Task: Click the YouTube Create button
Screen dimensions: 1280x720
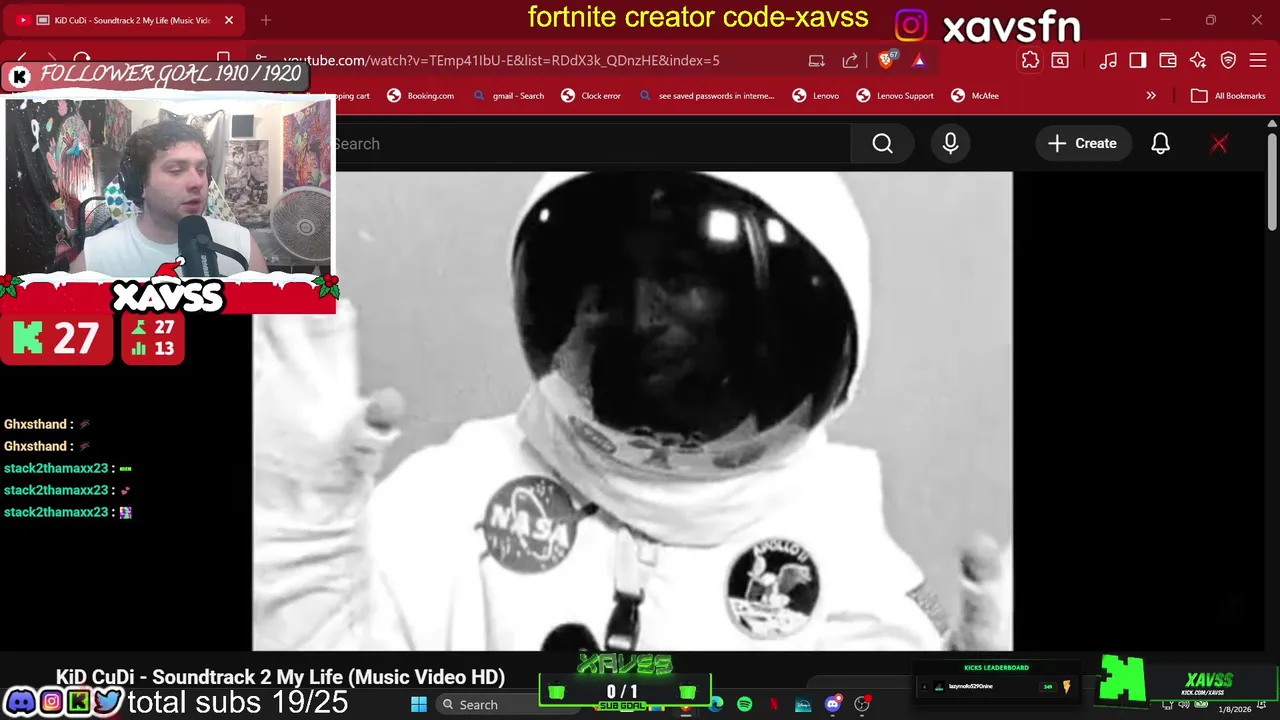Action: pos(1082,144)
